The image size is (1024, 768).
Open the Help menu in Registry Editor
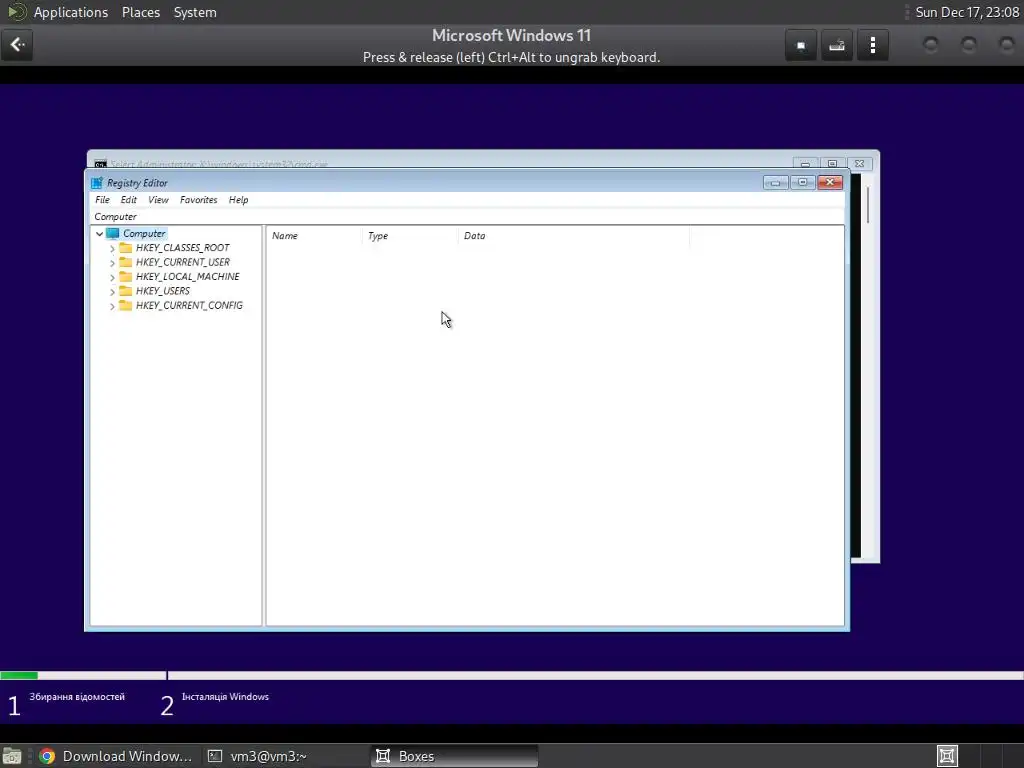pyautogui.click(x=238, y=200)
